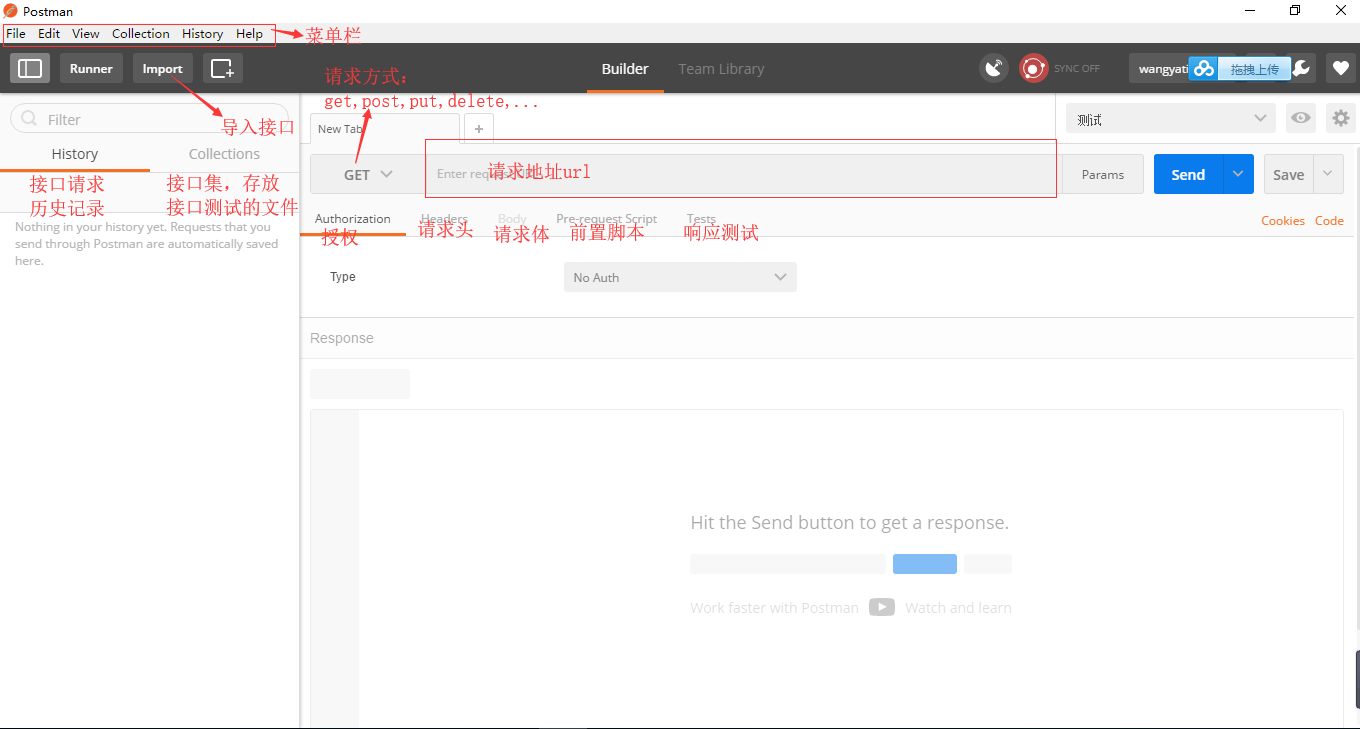Open the Code link
Screen dimensions: 1360x729
[1329, 221]
